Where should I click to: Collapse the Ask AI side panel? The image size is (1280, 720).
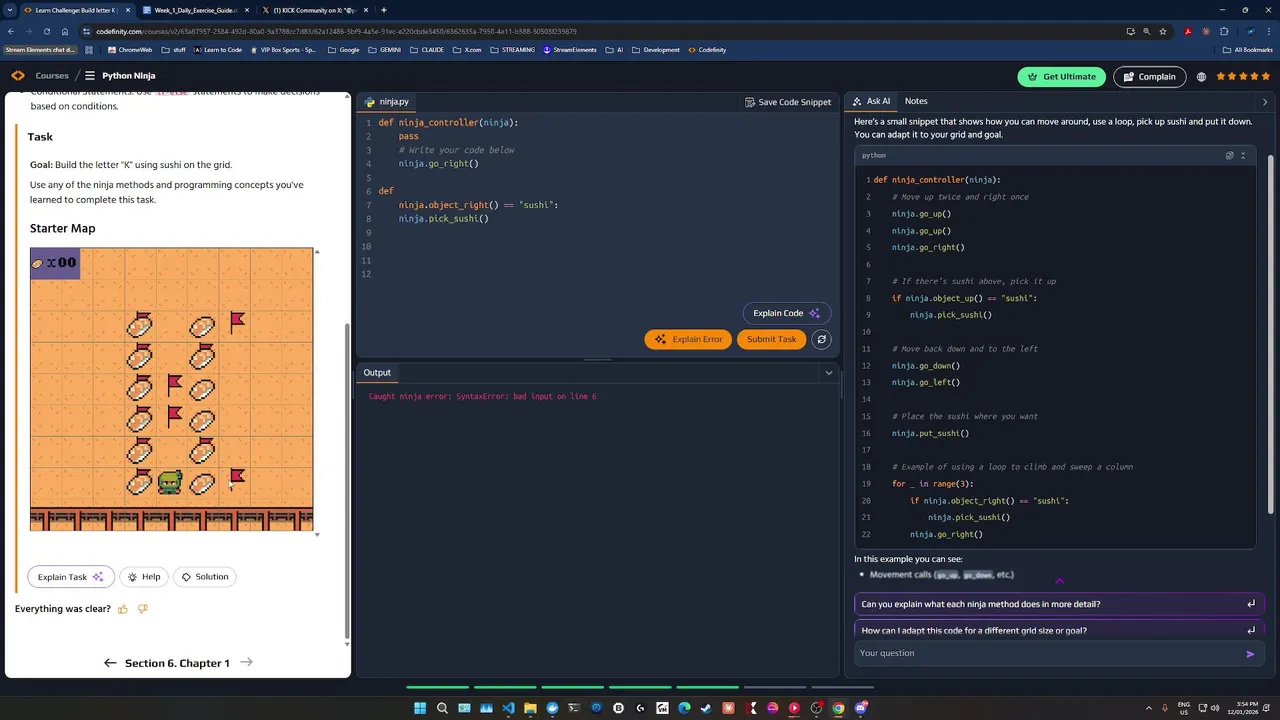pos(1265,102)
